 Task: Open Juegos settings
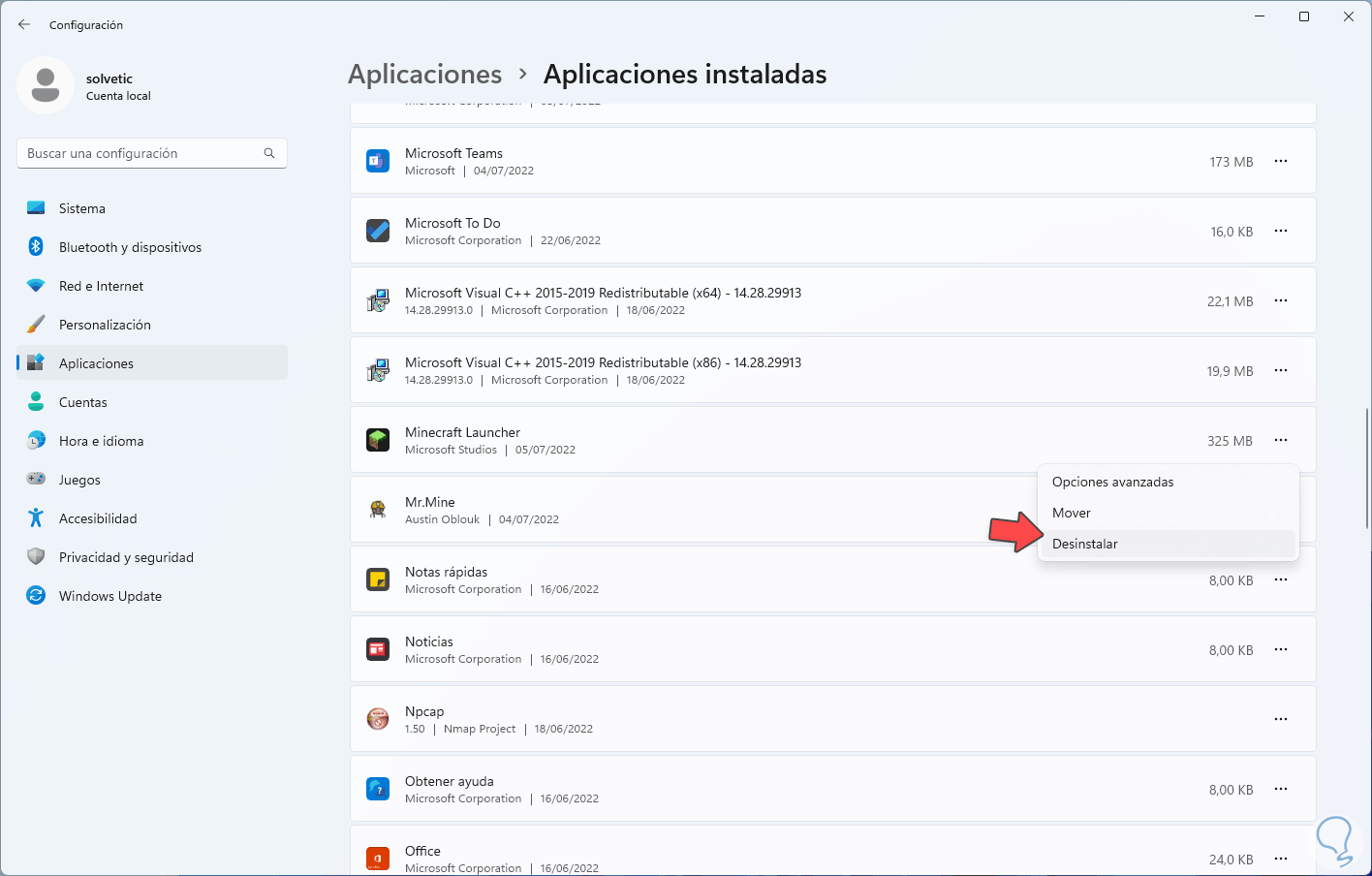152,480
